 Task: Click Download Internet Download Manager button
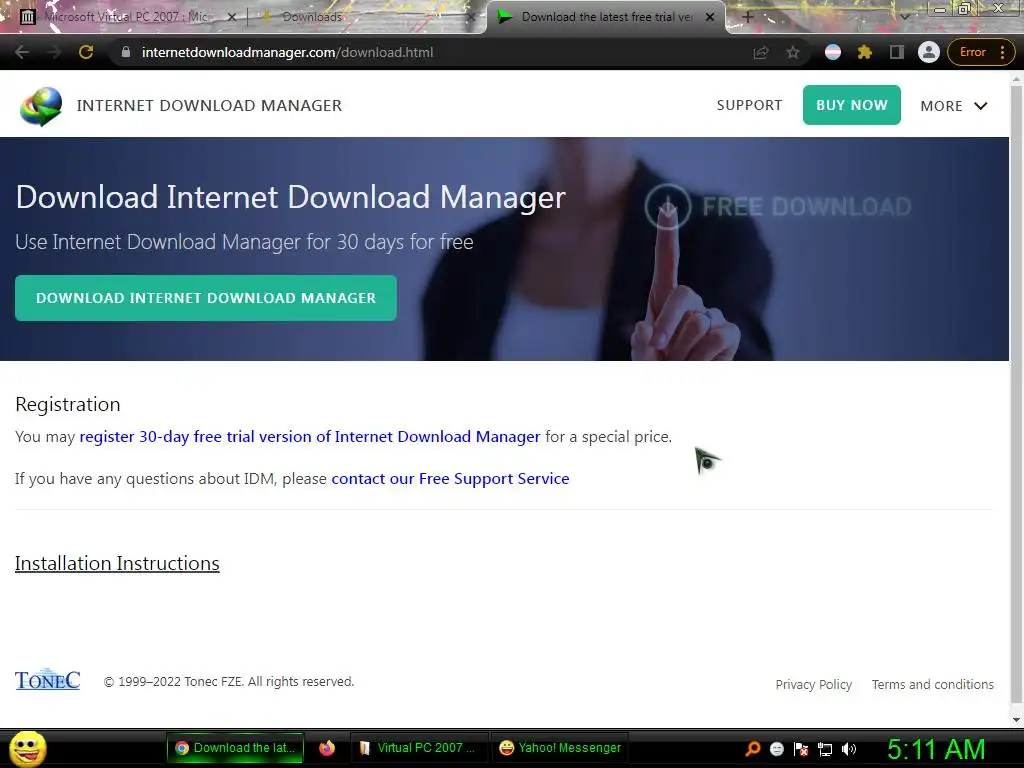pyautogui.click(x=206, y=298)
